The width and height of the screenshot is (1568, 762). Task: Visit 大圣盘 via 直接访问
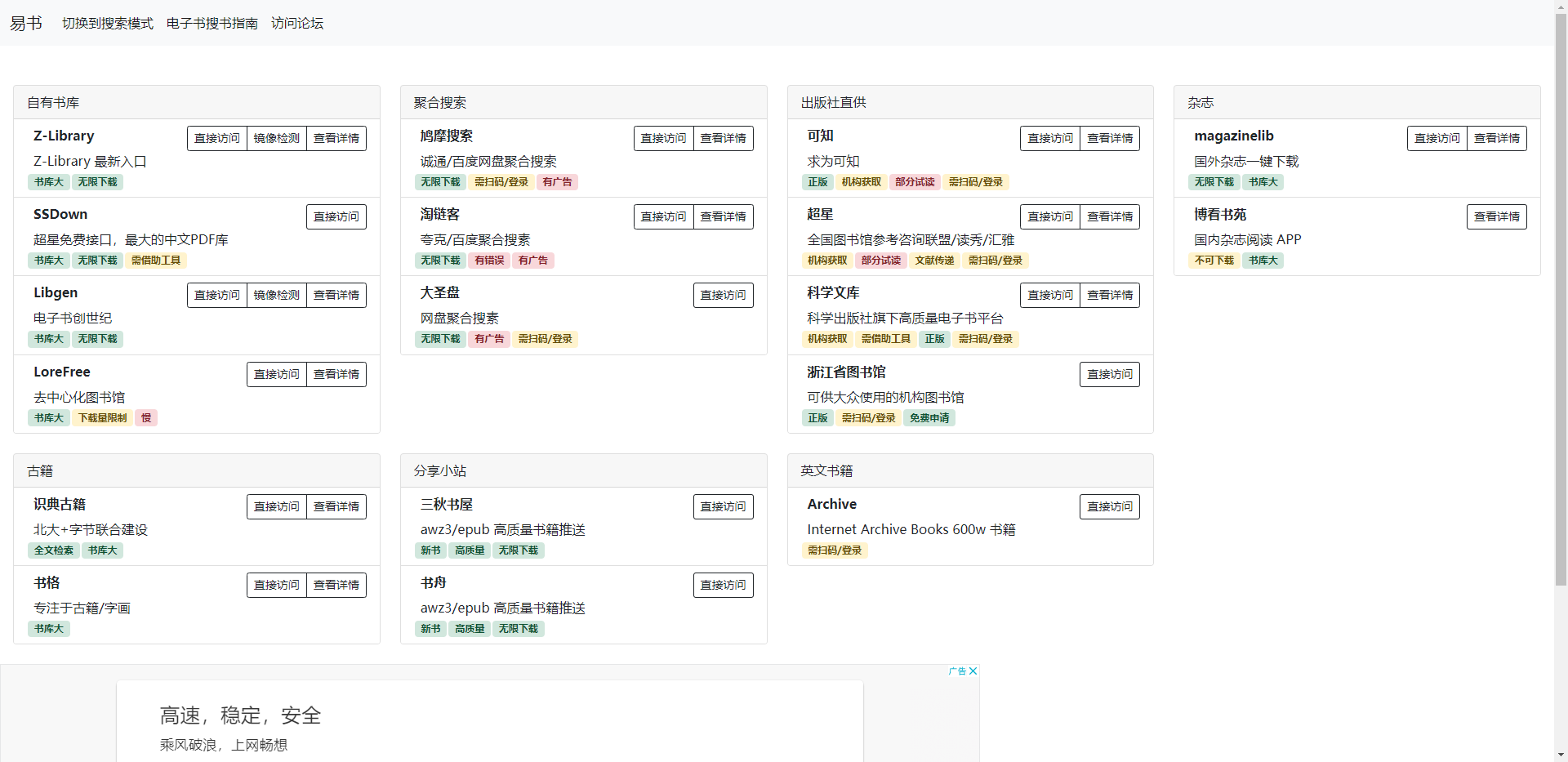(x=724, y=295)
